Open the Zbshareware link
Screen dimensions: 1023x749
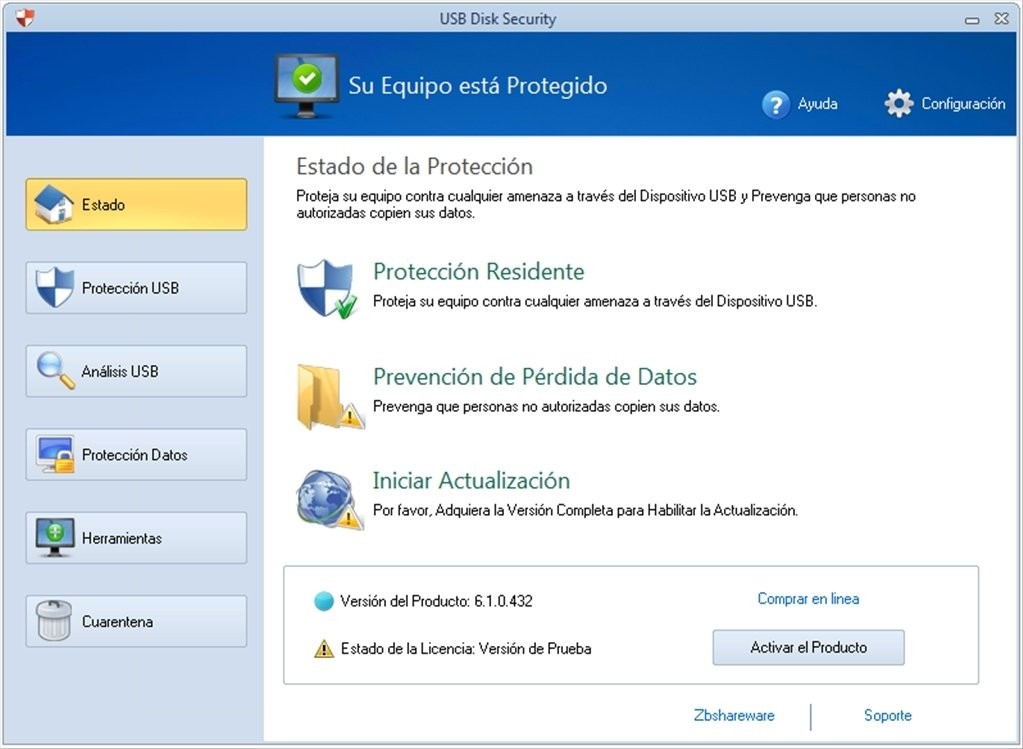734,715
